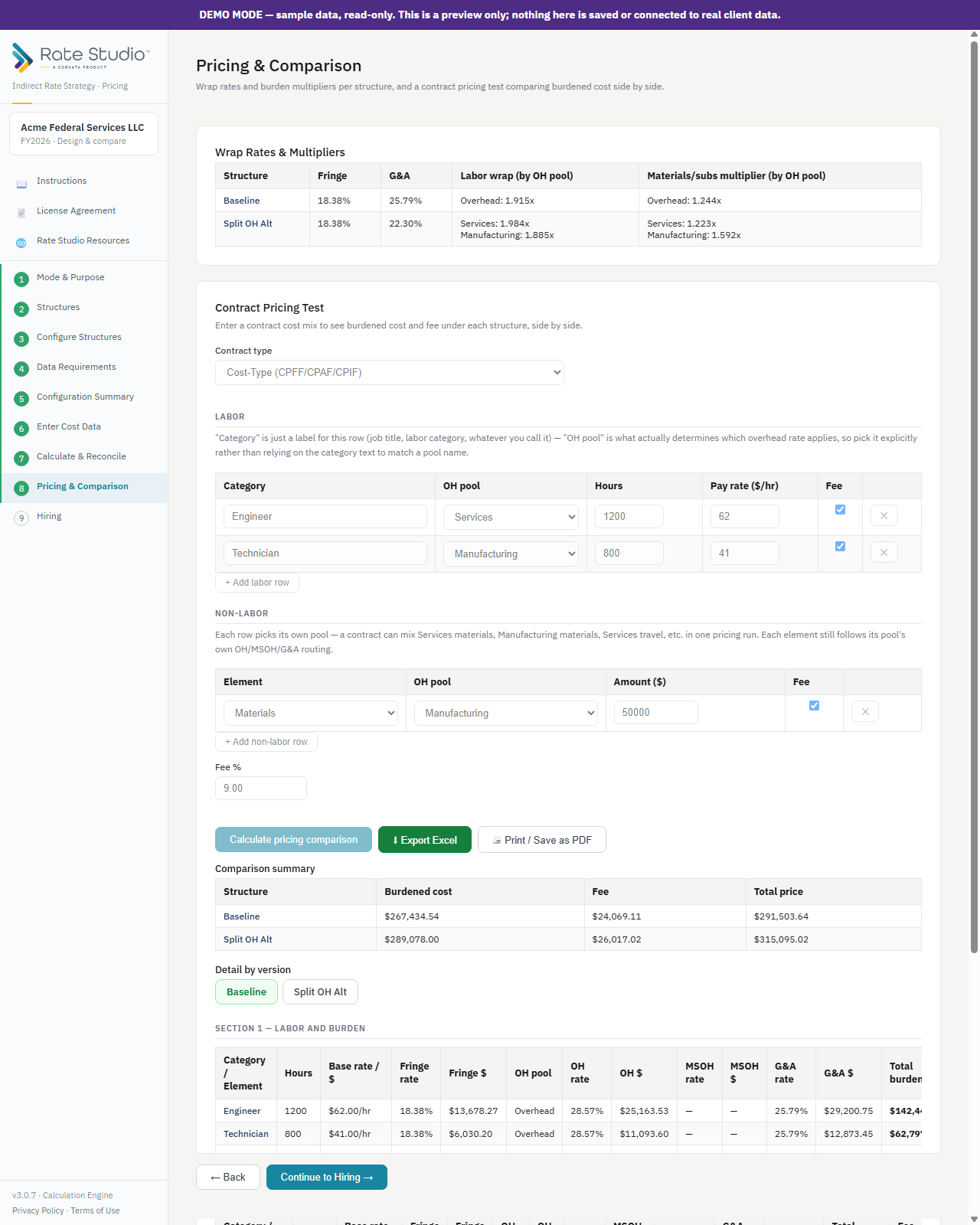Open Instructions book icon
This screenshot has height=1225, width=980.
(21, 184)
